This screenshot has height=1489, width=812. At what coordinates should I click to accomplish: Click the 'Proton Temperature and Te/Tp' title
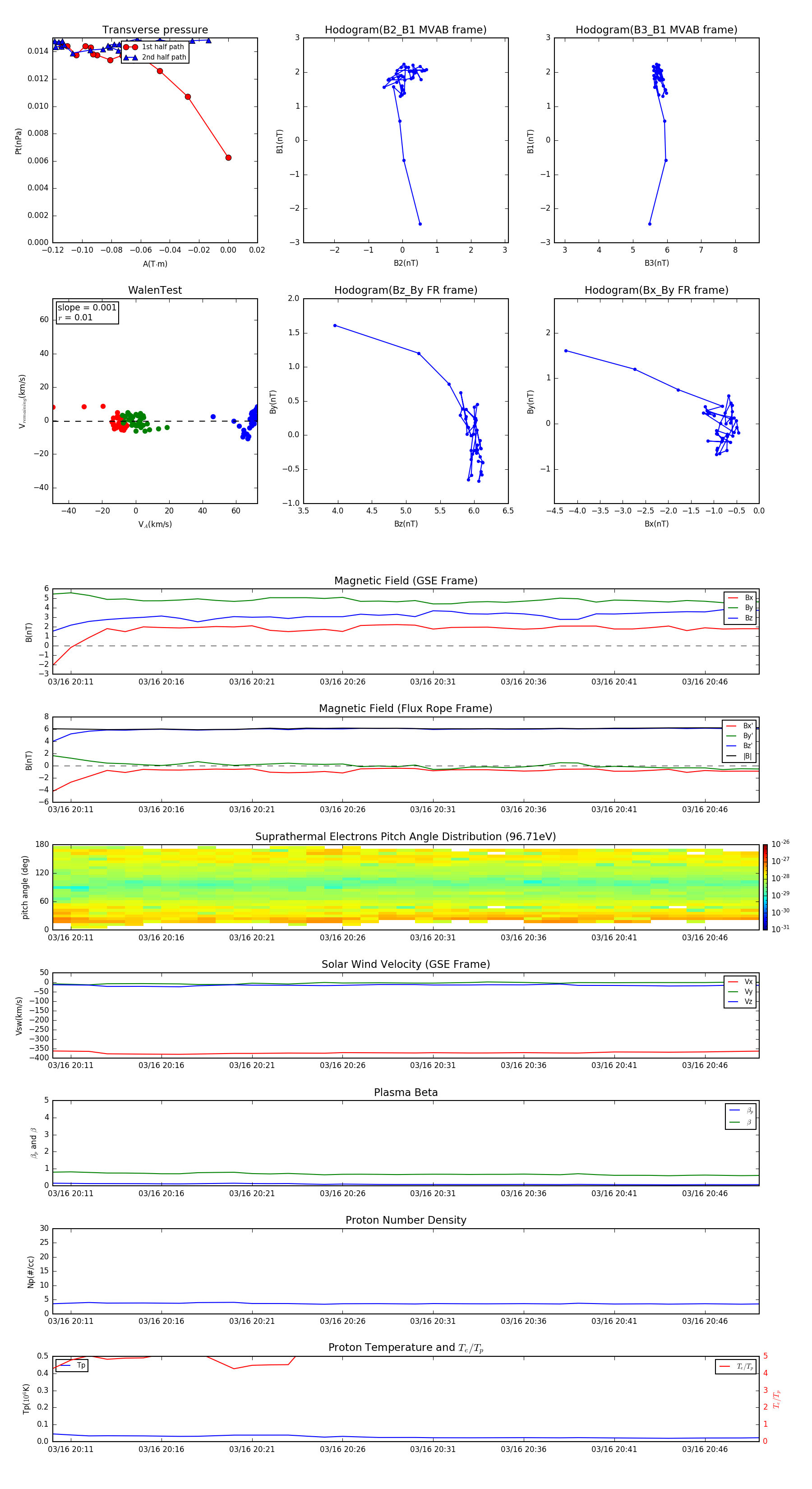pos(406,1348)
